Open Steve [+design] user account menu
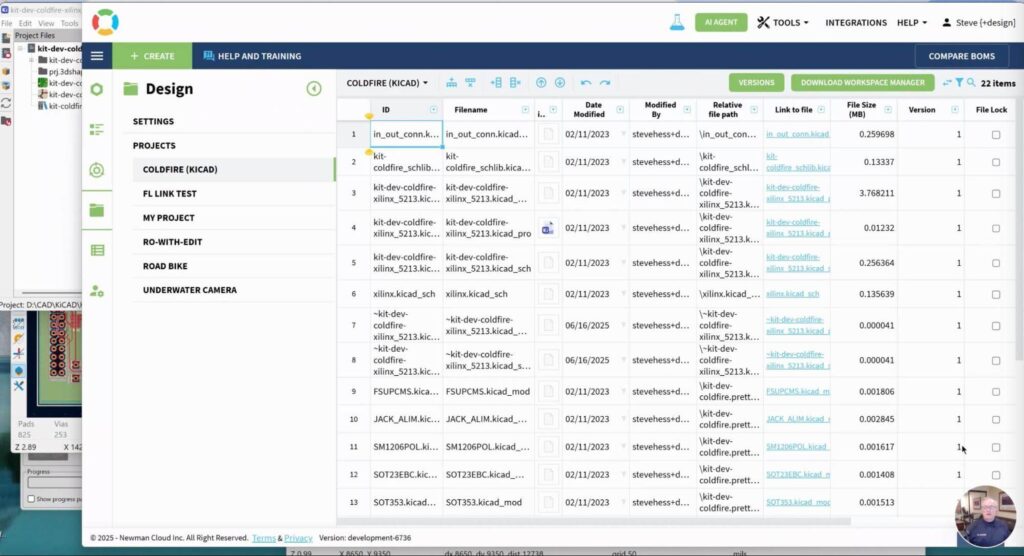Image resolution: width=1024 pixels, height=556 pixels. pos(978,22)
